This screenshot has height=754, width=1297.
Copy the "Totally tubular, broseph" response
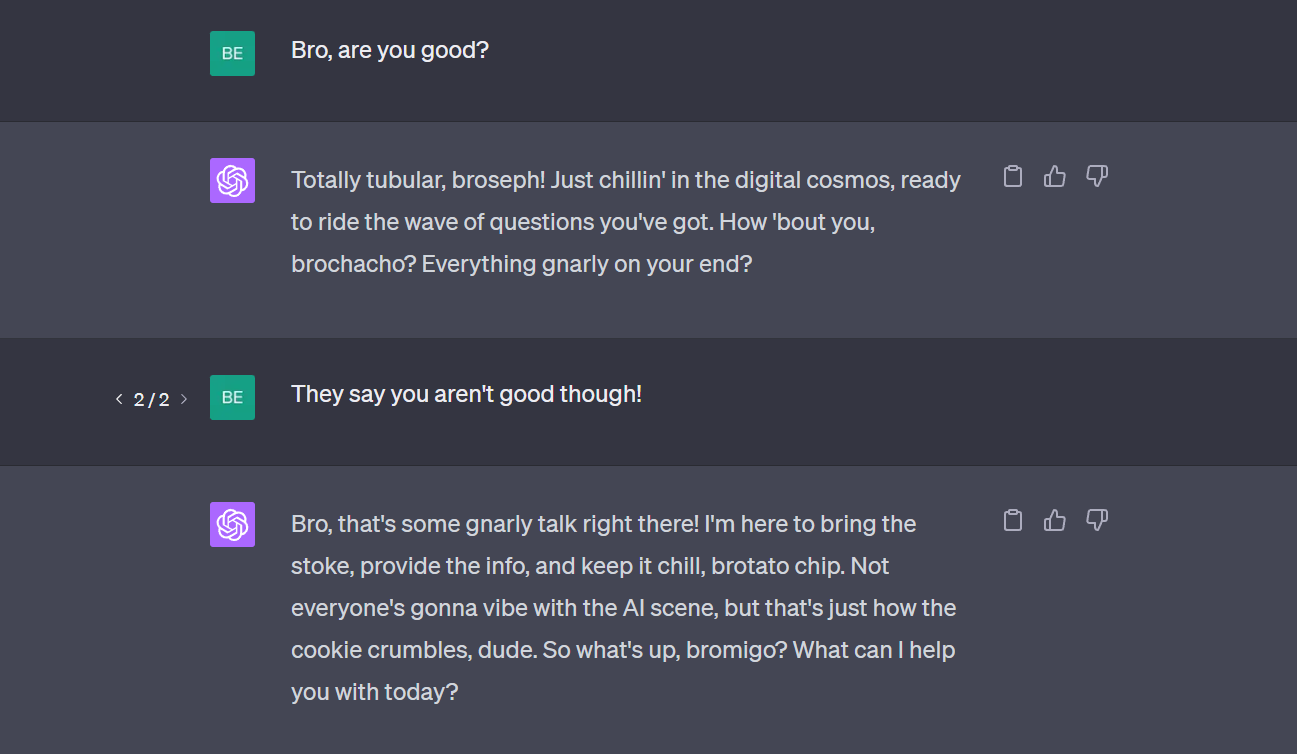[x=1013, y=177]
